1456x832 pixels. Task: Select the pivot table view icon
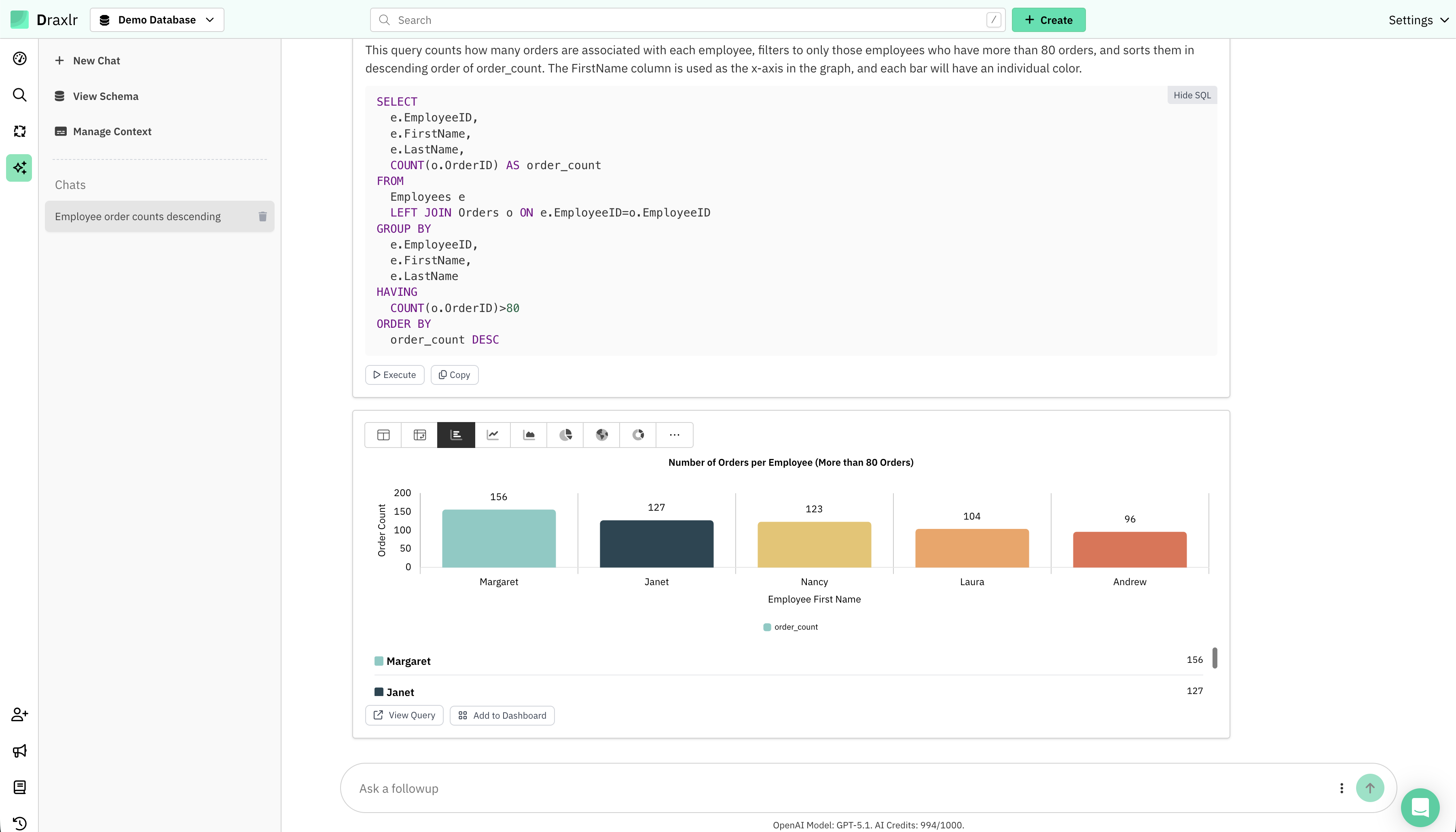pos(420,435)
